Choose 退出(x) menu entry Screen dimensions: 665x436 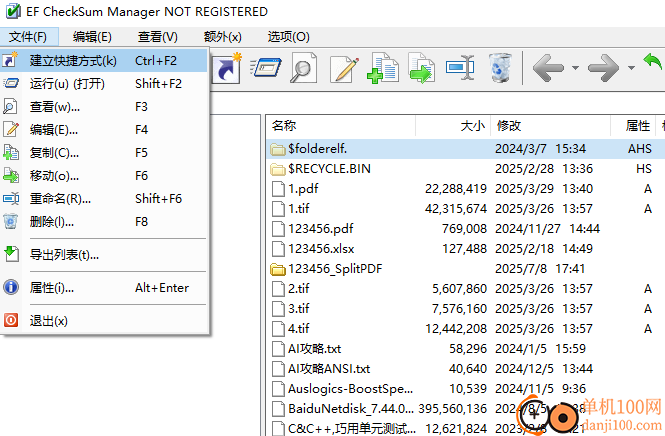(104, 321)
